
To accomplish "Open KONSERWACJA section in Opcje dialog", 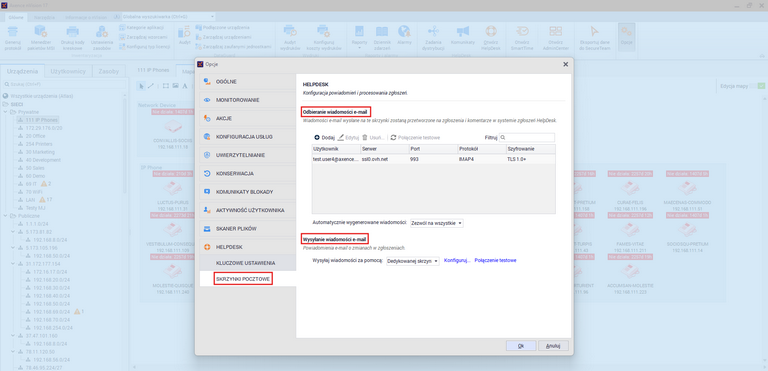I will 248,173.
